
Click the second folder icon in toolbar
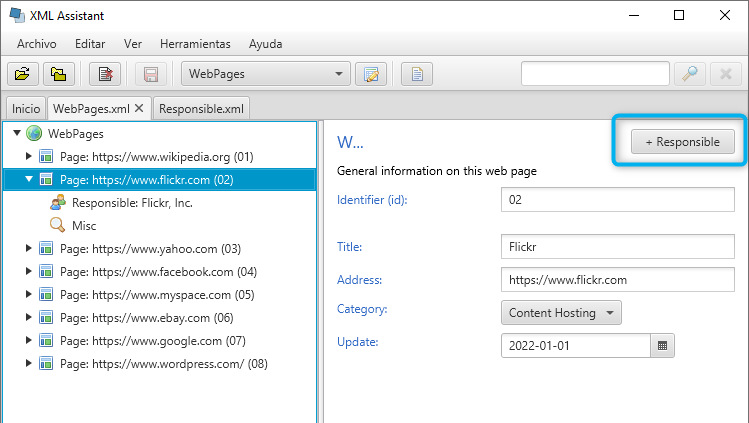click(x=59, y=74)
